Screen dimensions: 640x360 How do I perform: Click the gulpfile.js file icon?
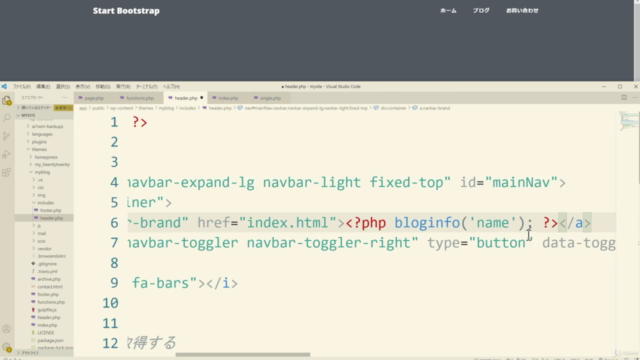33,310
